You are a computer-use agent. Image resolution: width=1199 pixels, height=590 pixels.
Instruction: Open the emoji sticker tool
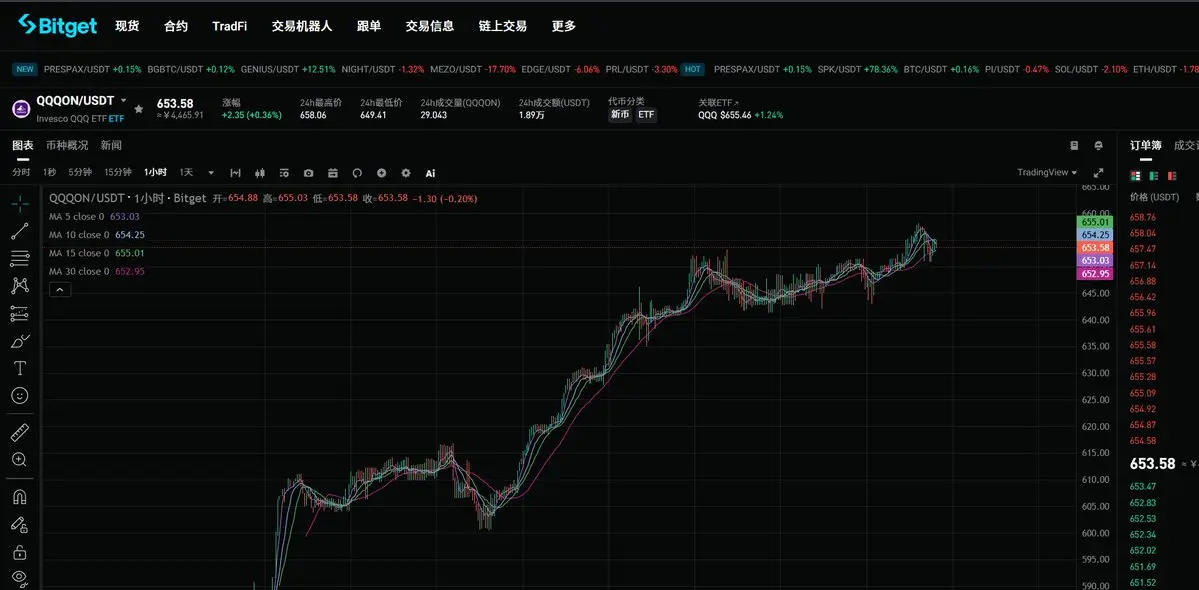click(20, 395)
